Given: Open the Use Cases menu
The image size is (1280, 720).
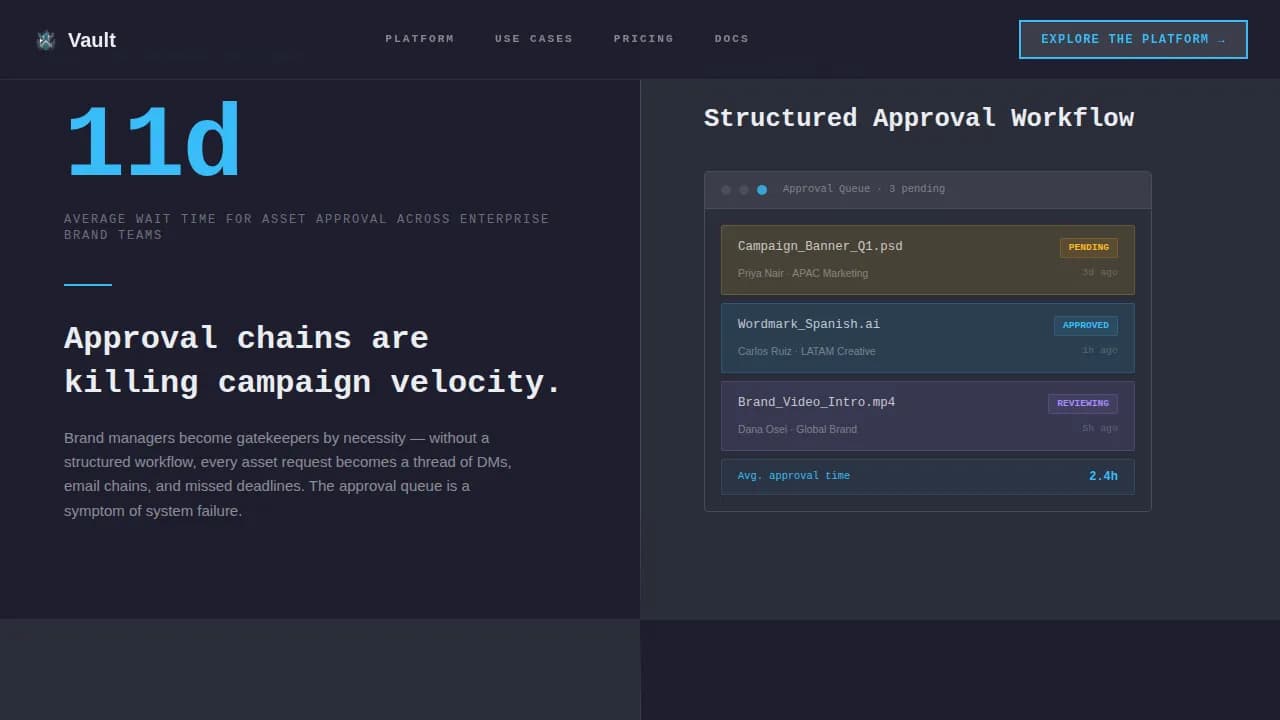Looking at the screenshot, I should pyautogui.click(x=533, y=39).
